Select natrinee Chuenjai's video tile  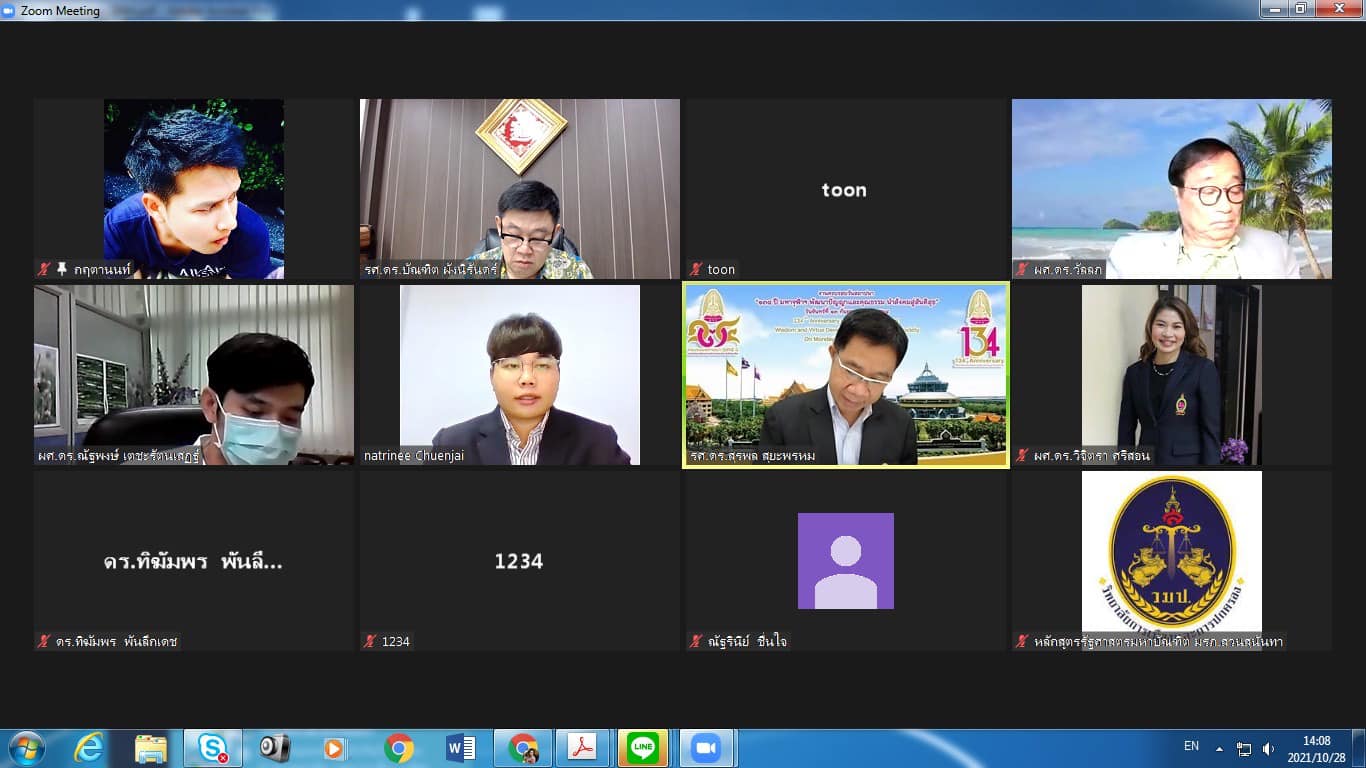point(519,375)
